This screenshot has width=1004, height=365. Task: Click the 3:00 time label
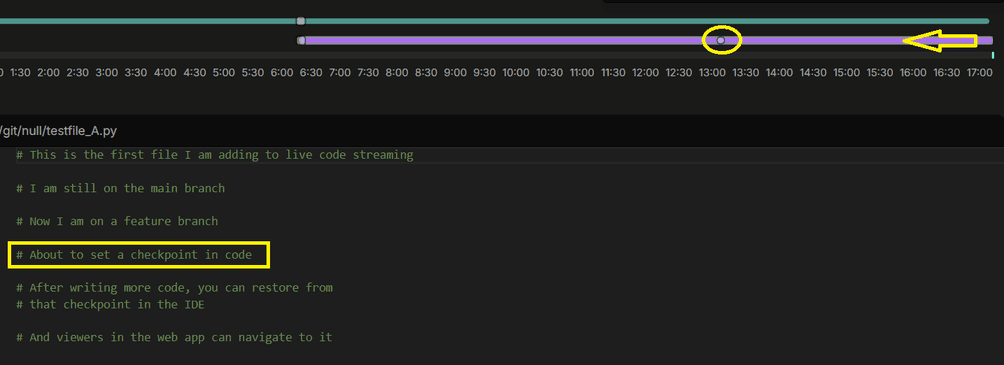pyautogui.click(x=107, y=72)
